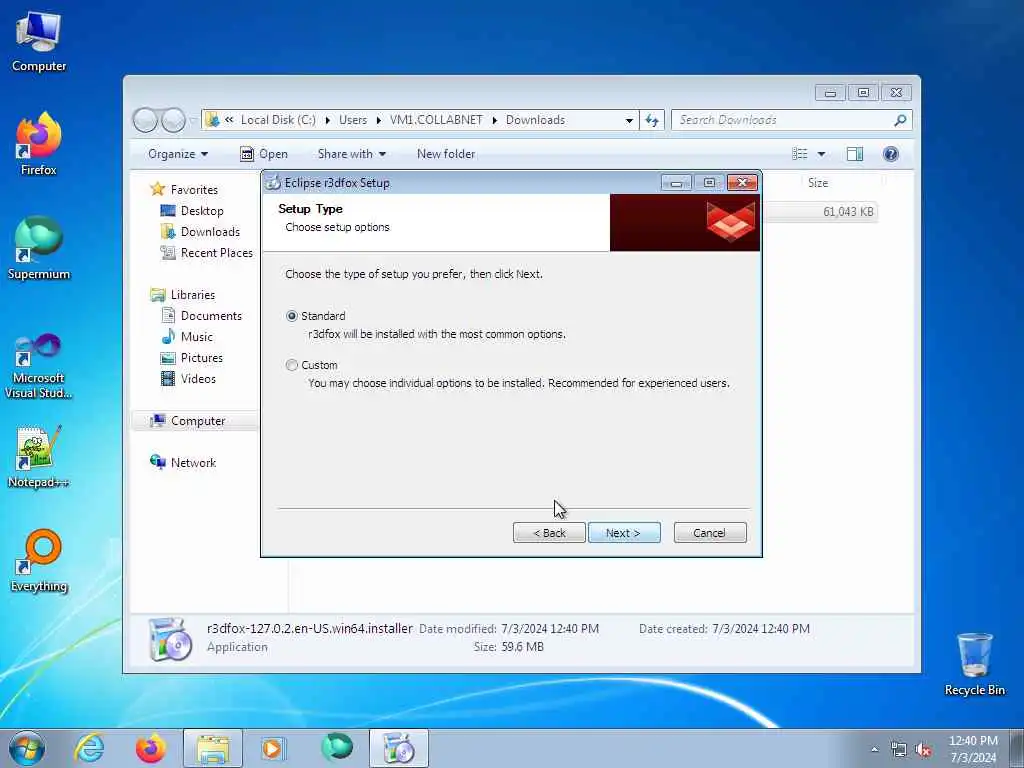Viewport: 1024px width, 768px height.
Task: Open the Pictures library
Action: pyautogui.click(x=201, y=358)
